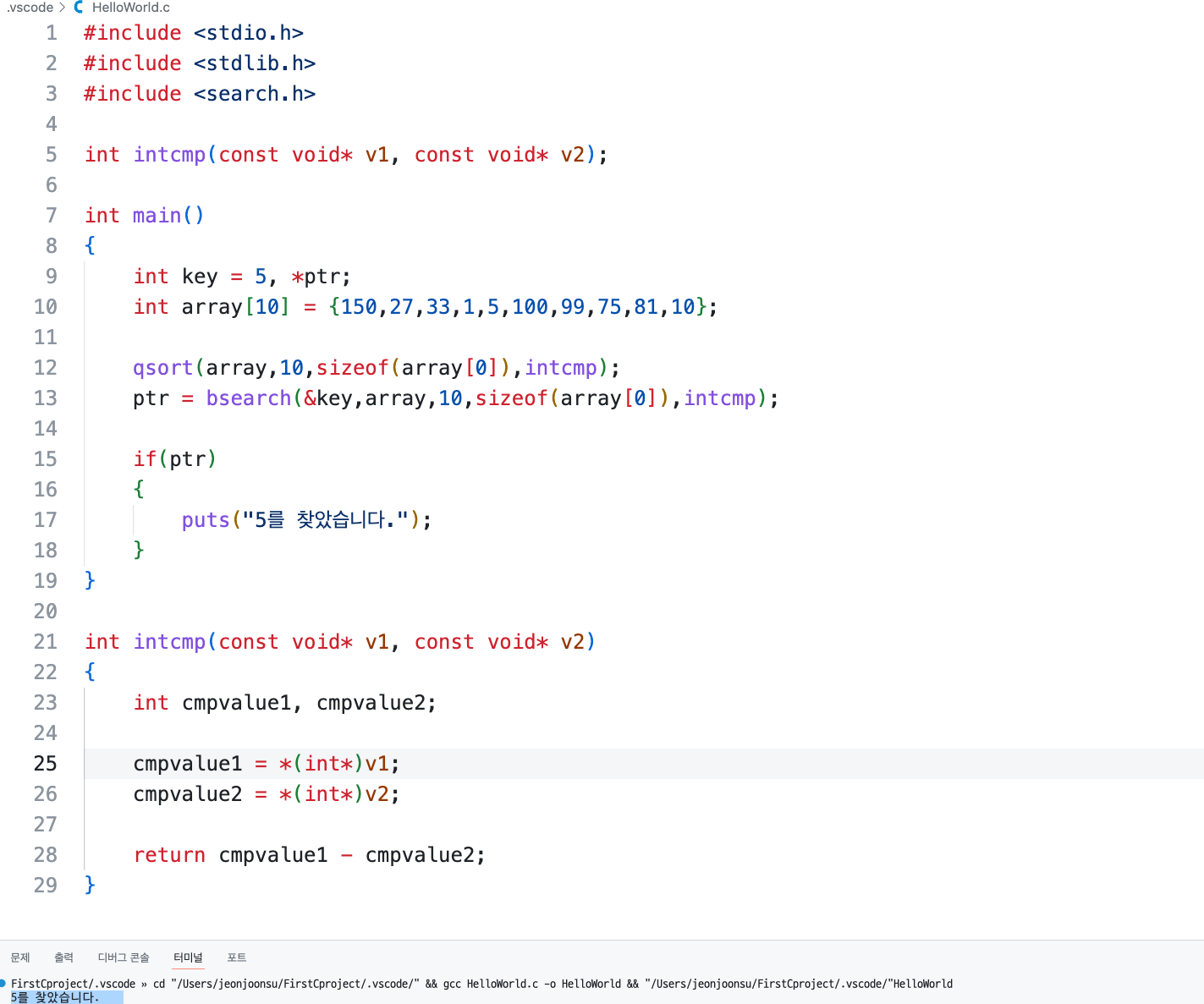The image size is (1204, 1004).
Task: Click the opening brace on line 8
Action: click(x=91, y=246)
